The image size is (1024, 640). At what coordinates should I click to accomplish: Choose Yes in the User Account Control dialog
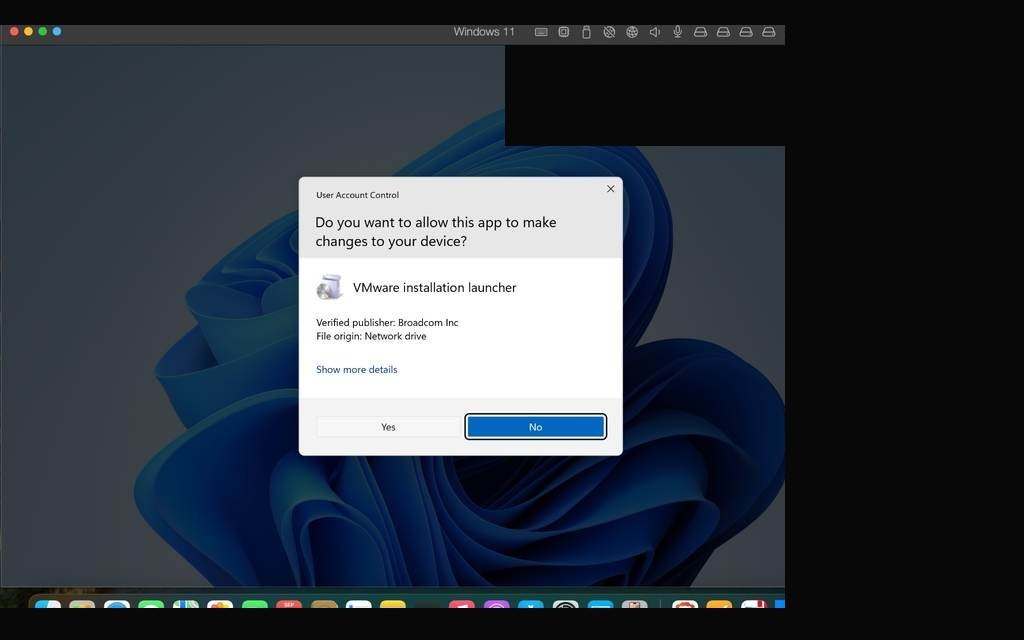point(389,427)
